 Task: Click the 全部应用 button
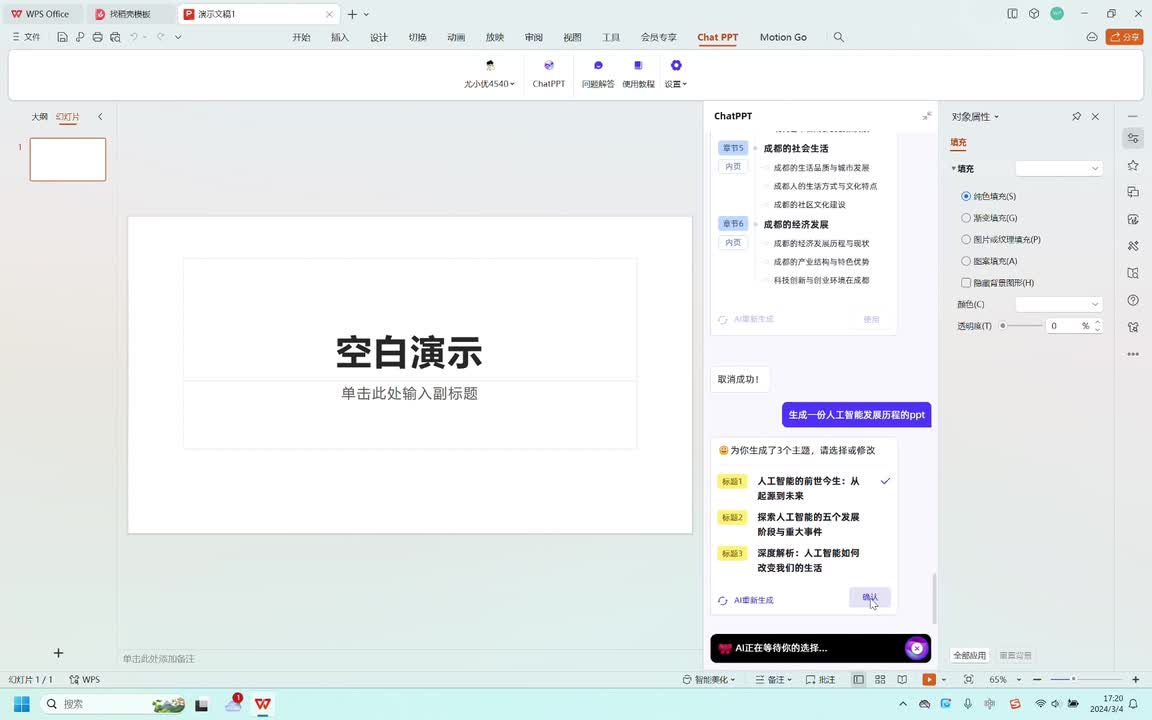(969, 655)
